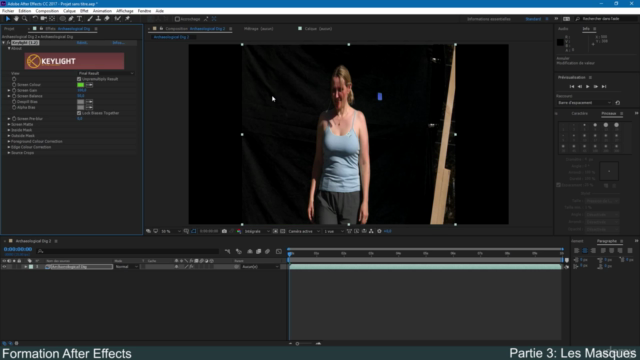Open the 50 % magnification dropdown
Screen dimensions: 640x360
(171, 231)
